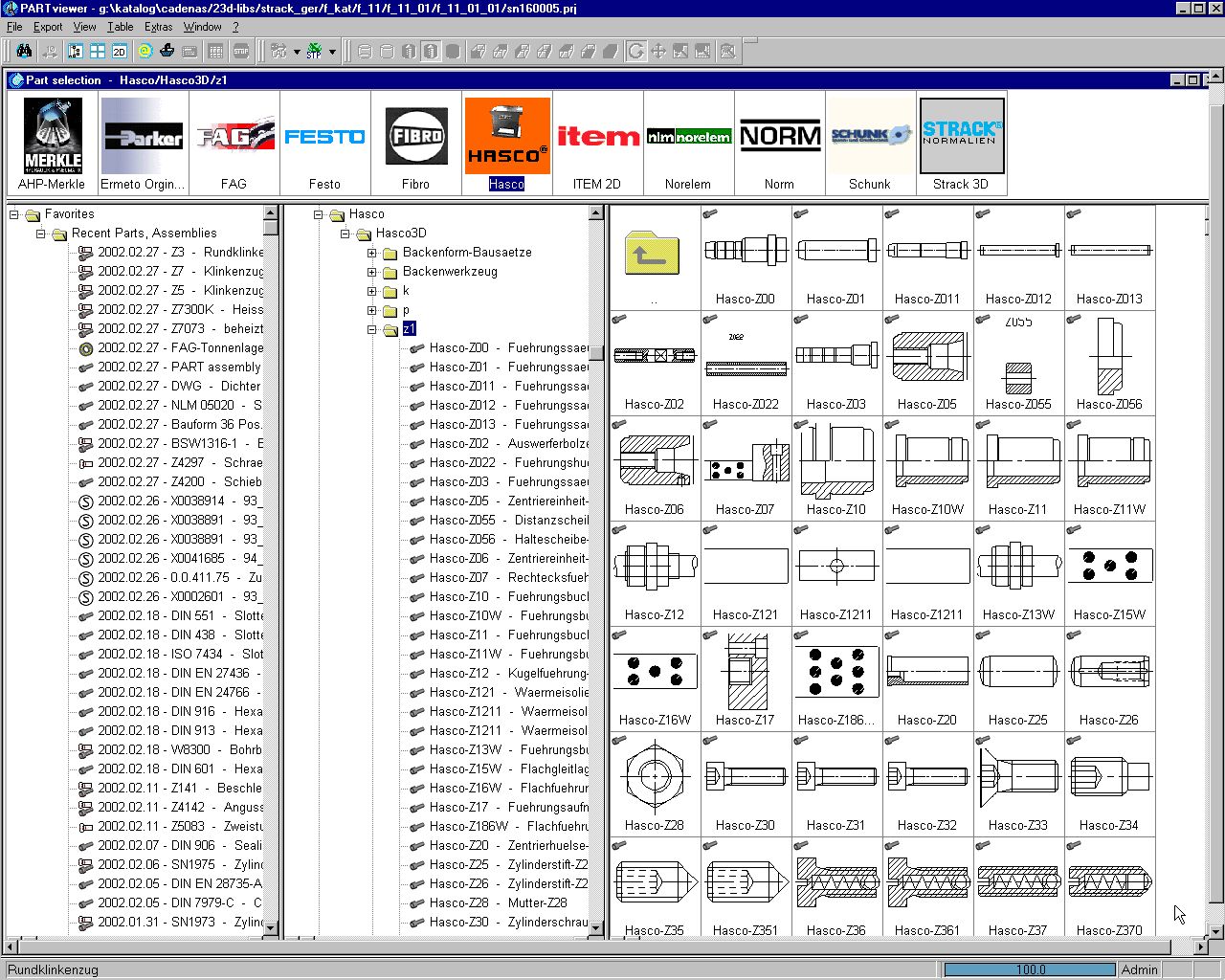
Task: Click the rotate view icon
Action: [x=635, y=51]
